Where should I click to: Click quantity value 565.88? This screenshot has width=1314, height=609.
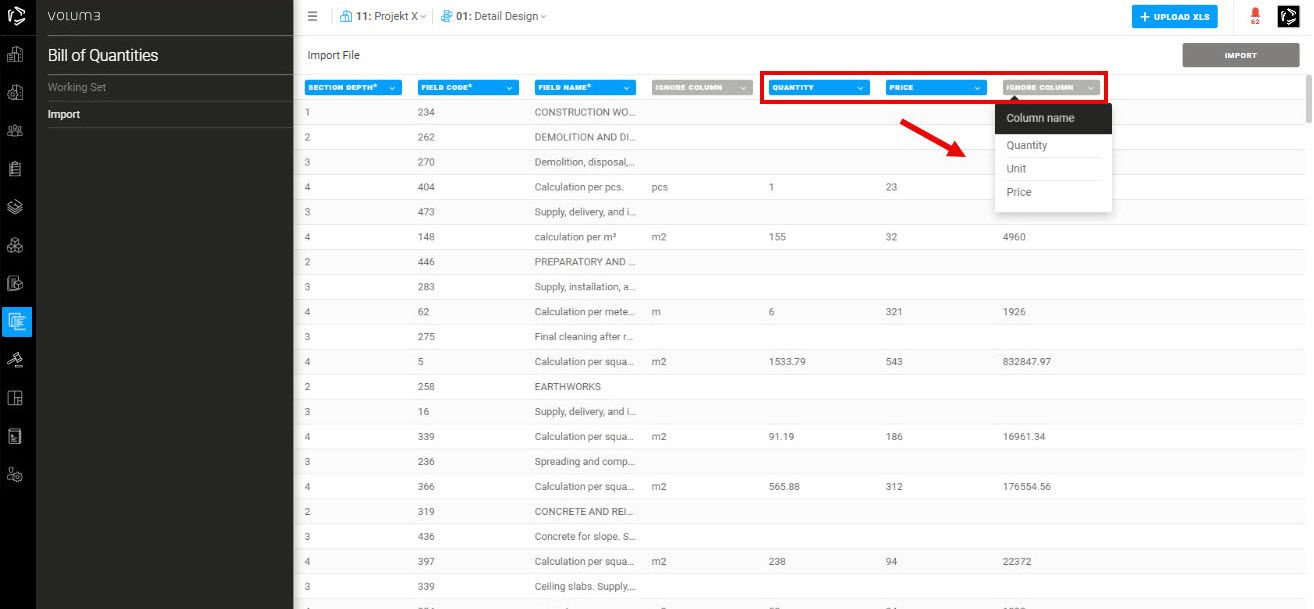tap(784, 487)
